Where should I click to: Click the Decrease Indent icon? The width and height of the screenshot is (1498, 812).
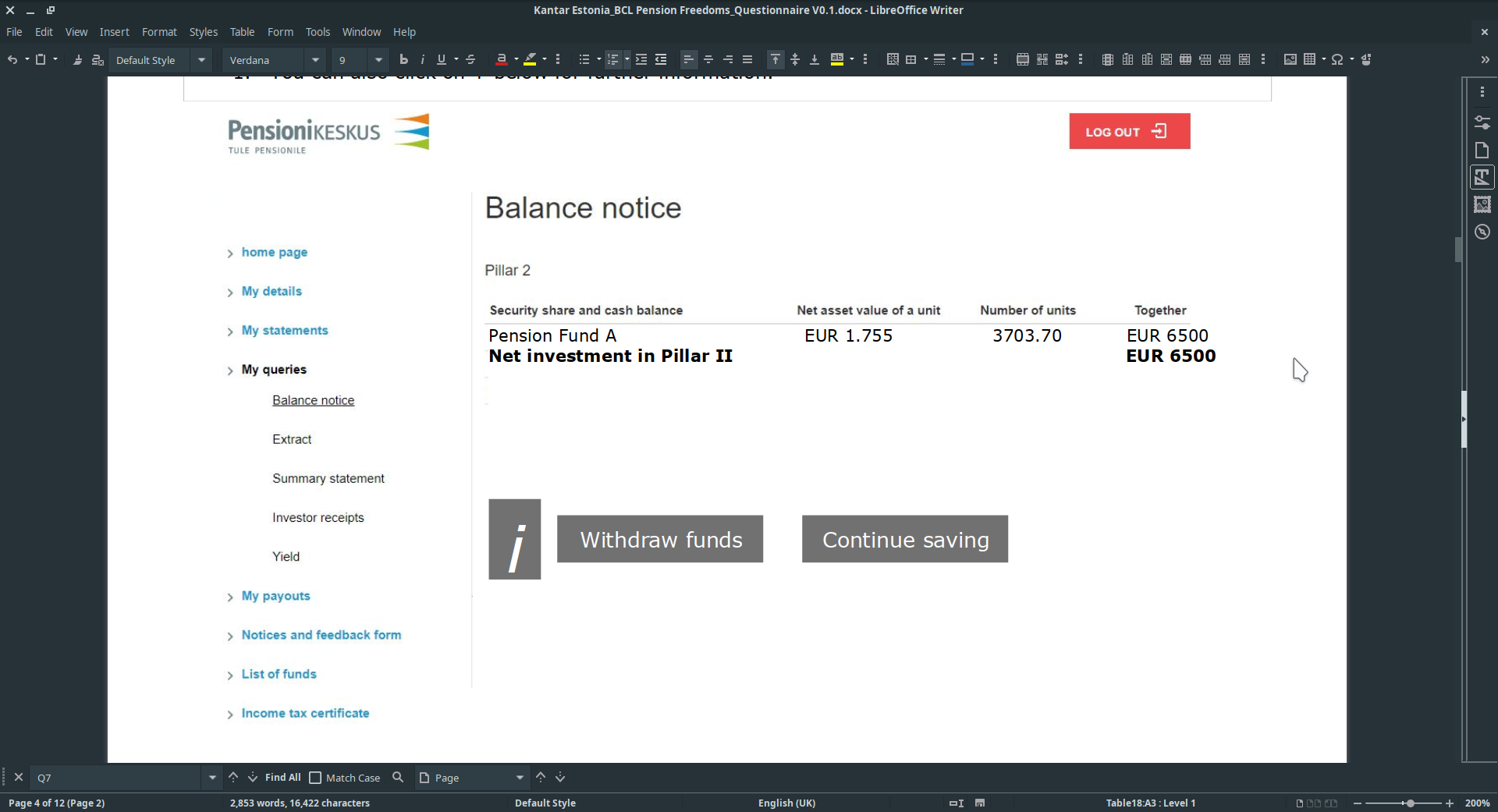tap(661, 59)
